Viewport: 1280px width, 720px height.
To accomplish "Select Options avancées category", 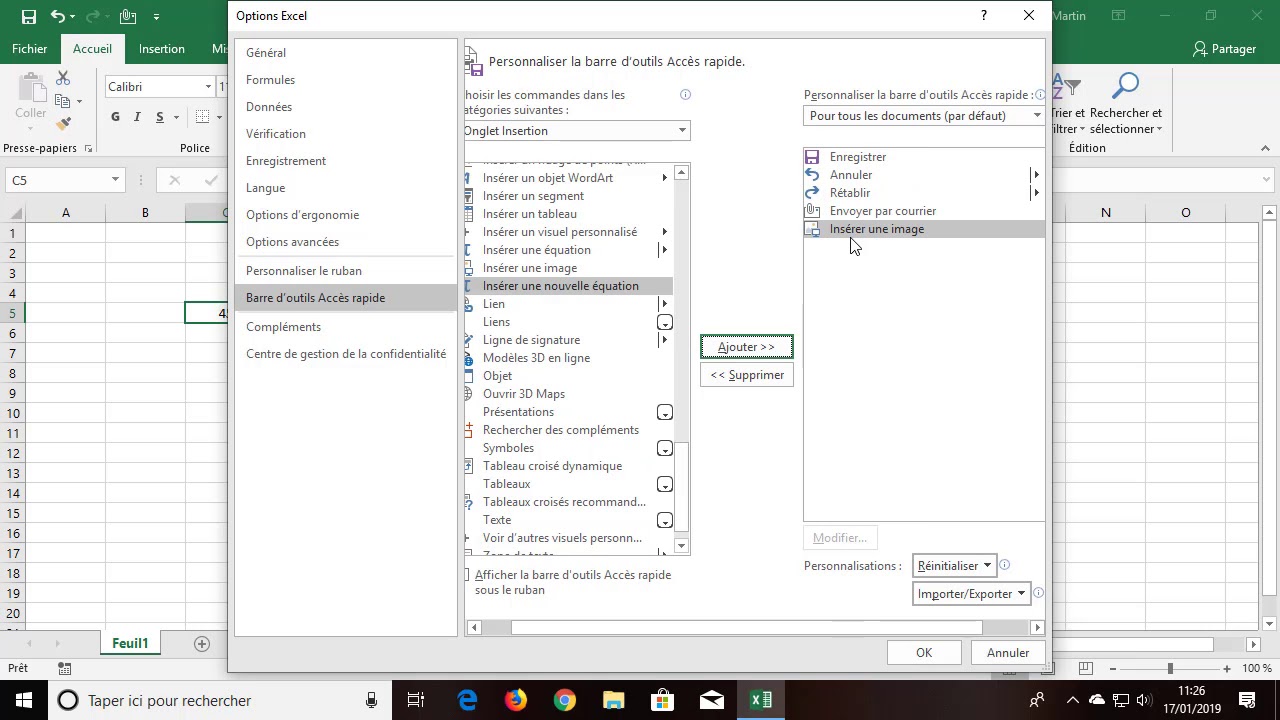I will click(x=345, y=242).
